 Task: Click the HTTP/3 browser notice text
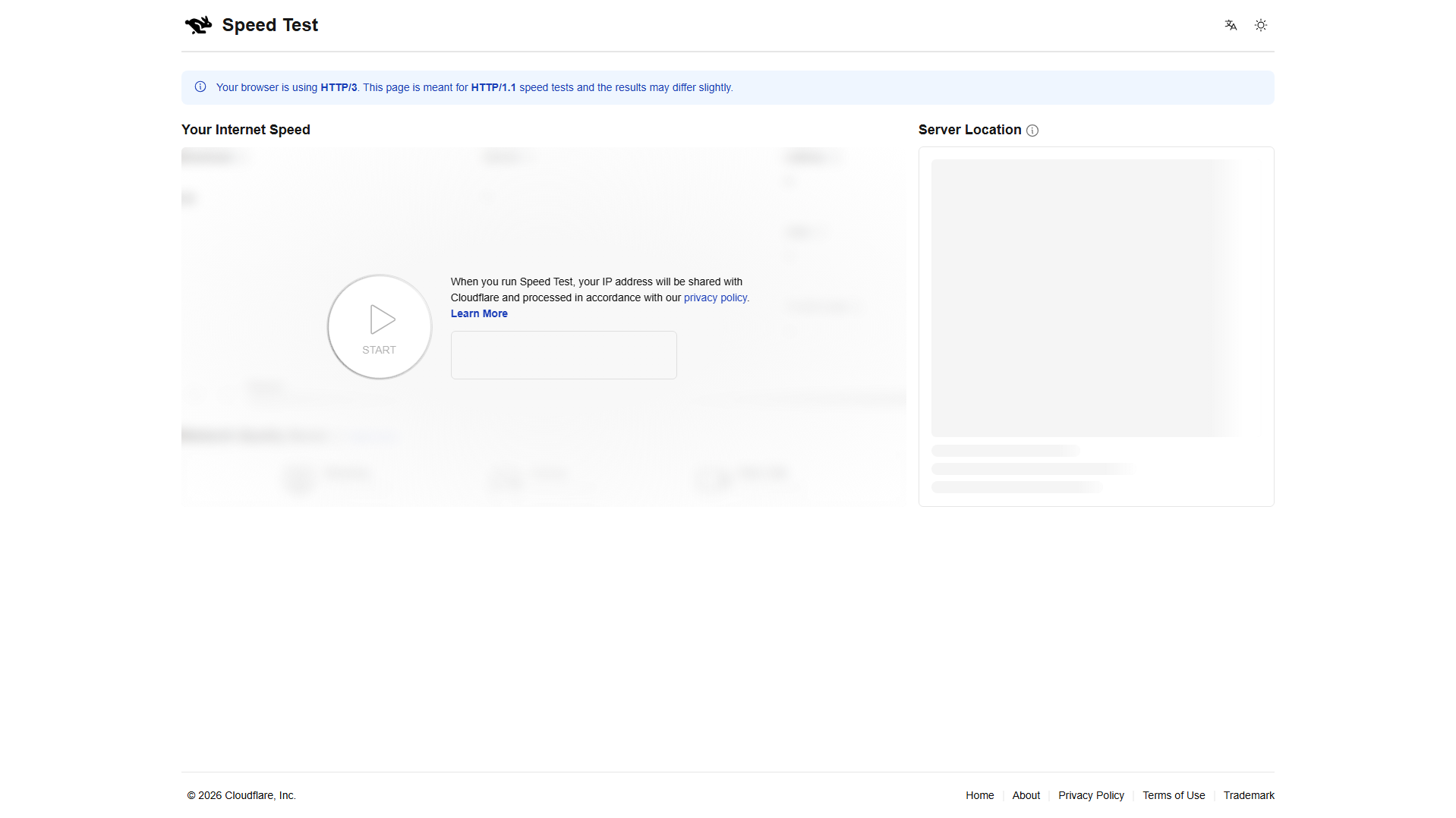click(474, 87)
